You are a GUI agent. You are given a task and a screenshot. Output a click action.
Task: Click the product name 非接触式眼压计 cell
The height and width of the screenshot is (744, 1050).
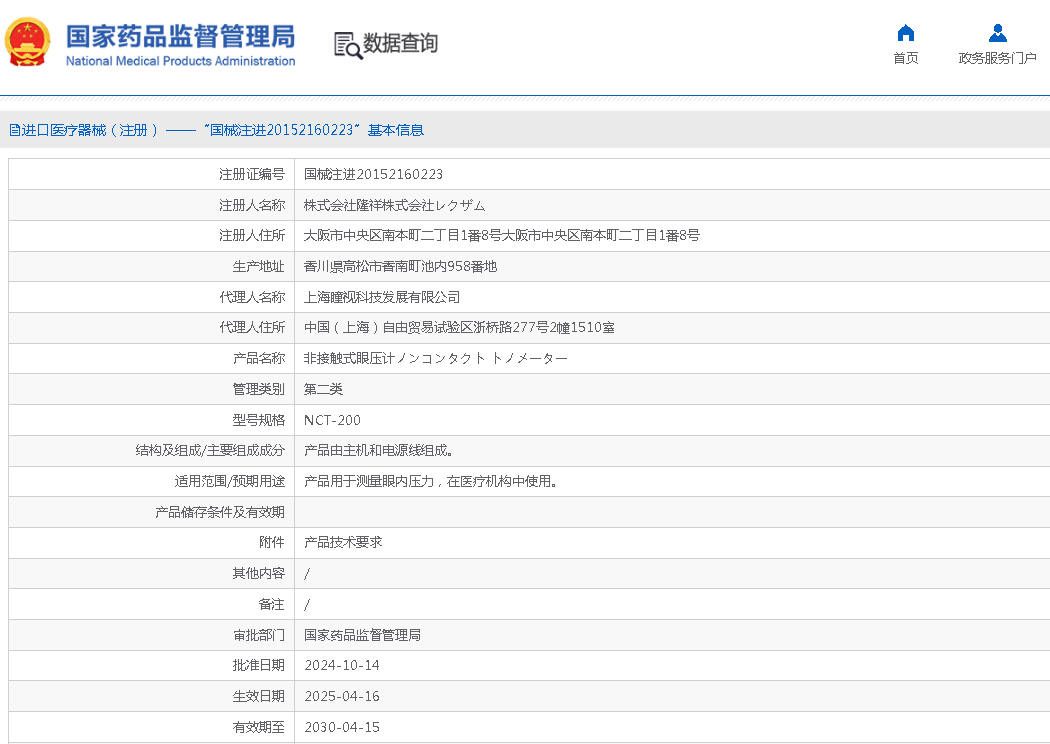tap(435, 358)
